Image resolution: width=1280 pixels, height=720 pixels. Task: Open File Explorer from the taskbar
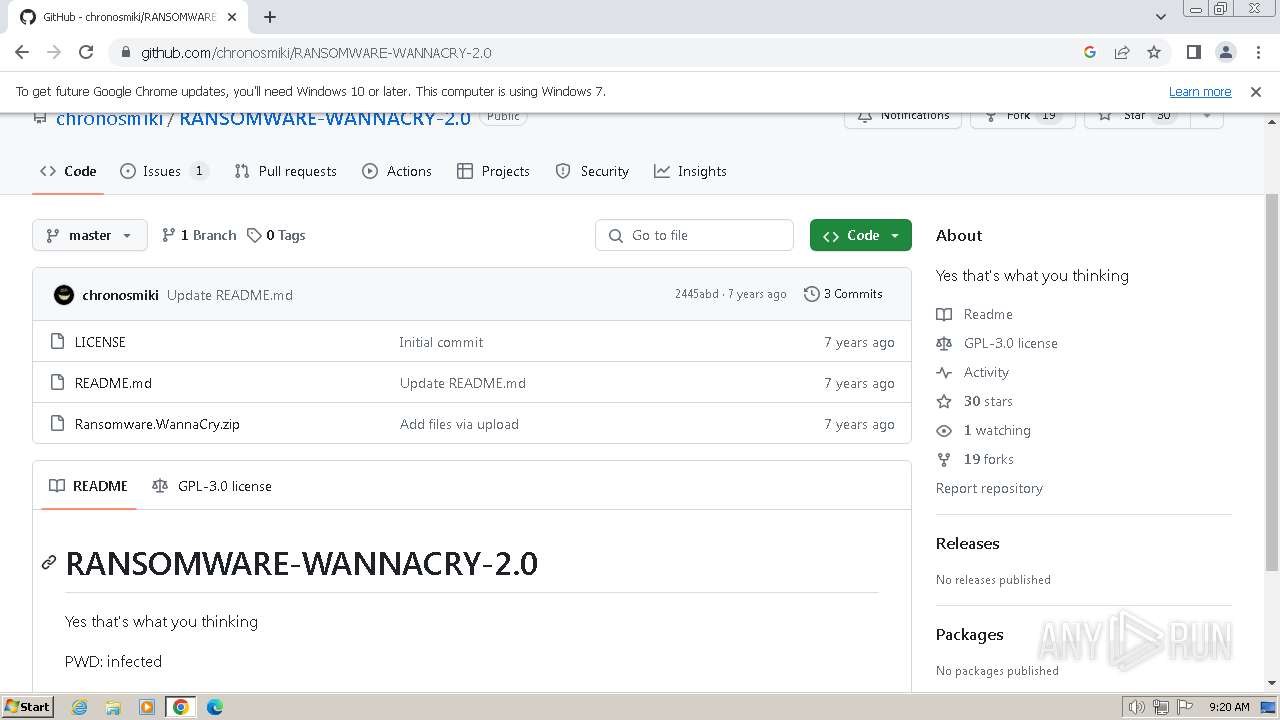113,707
